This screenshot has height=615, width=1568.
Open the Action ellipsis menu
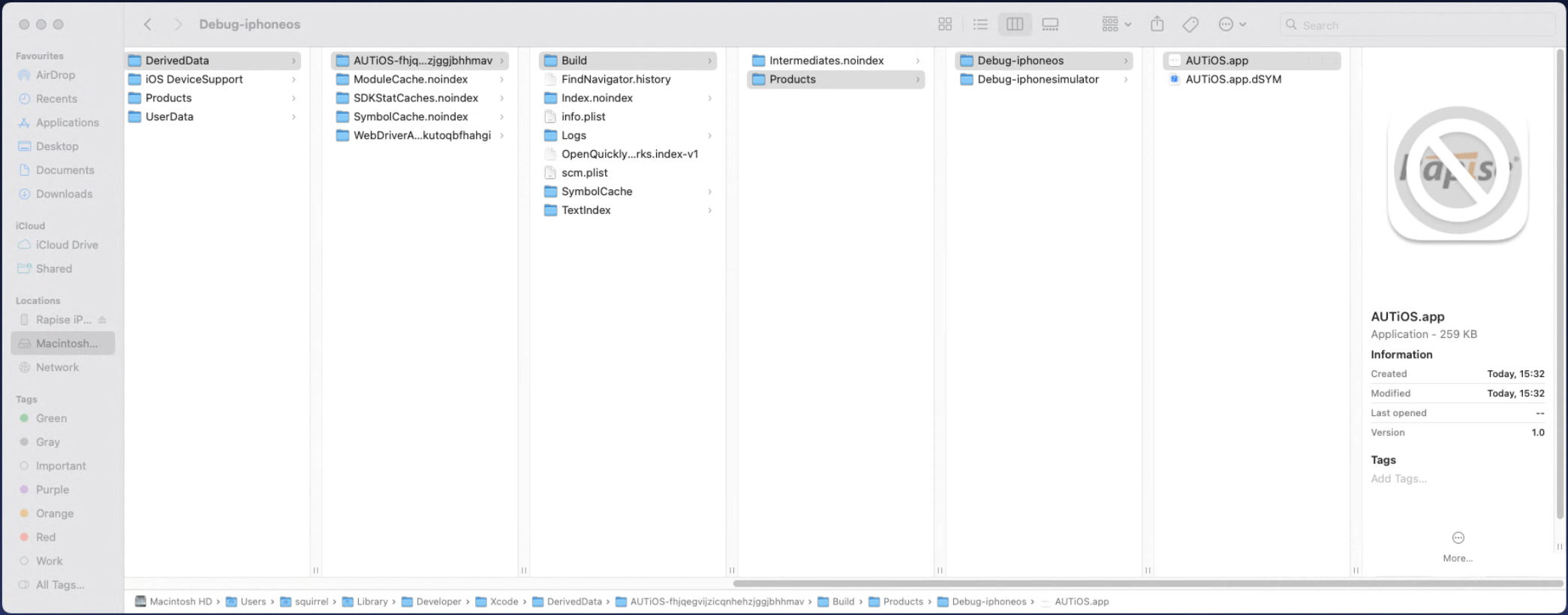1232,25
